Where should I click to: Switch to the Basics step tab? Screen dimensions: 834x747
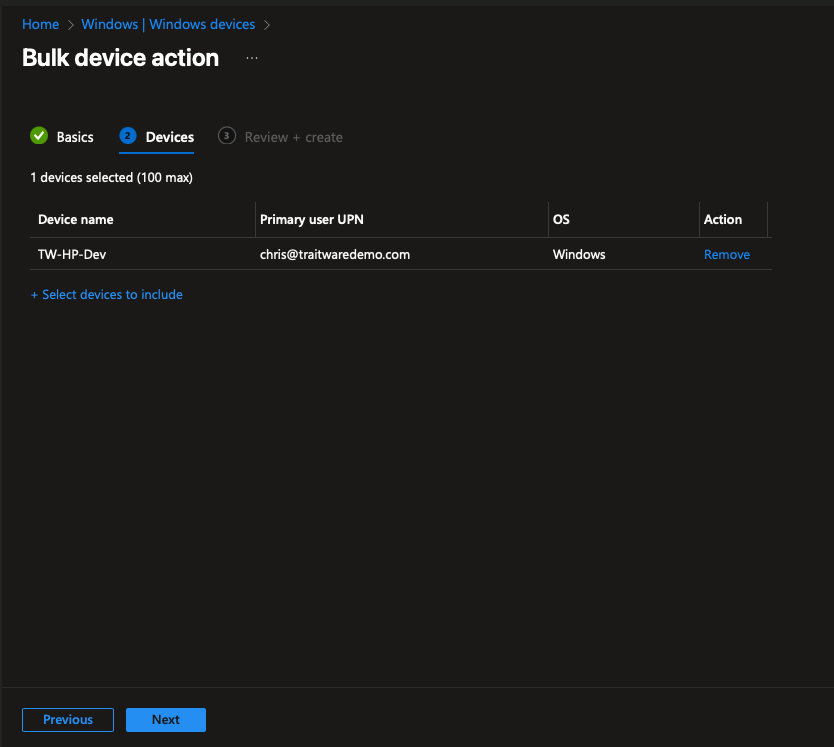click(x=75, y=137)
